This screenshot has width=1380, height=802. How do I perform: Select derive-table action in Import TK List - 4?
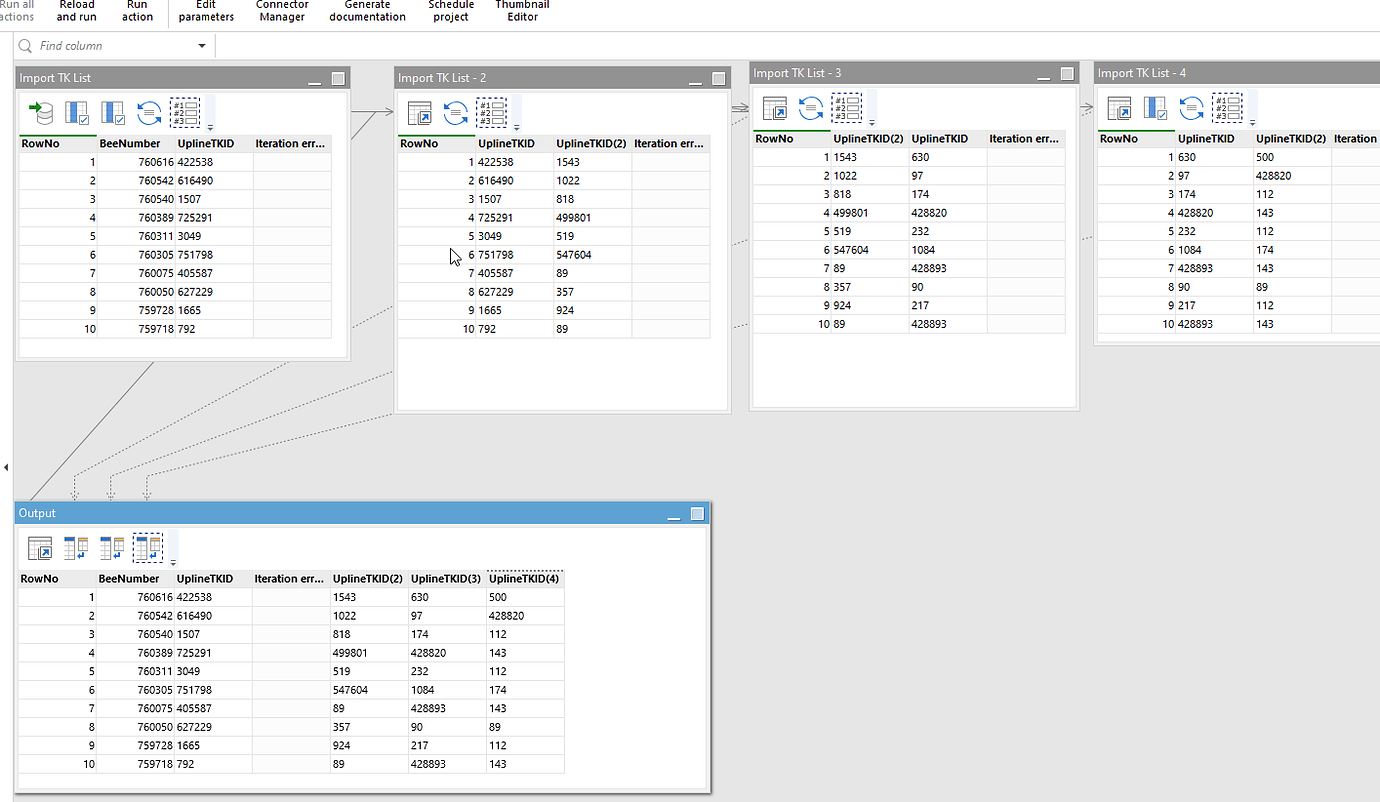point(1120,108)
